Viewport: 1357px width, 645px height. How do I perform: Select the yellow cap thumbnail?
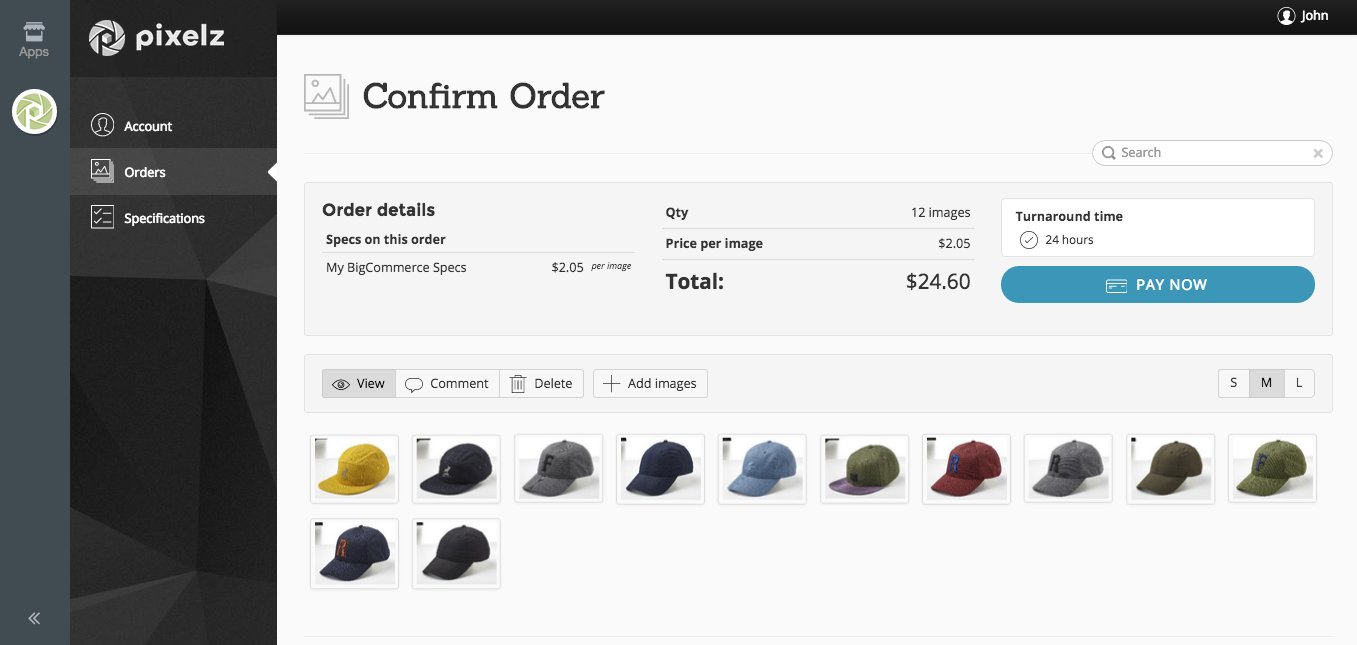(x=354, y=469)
